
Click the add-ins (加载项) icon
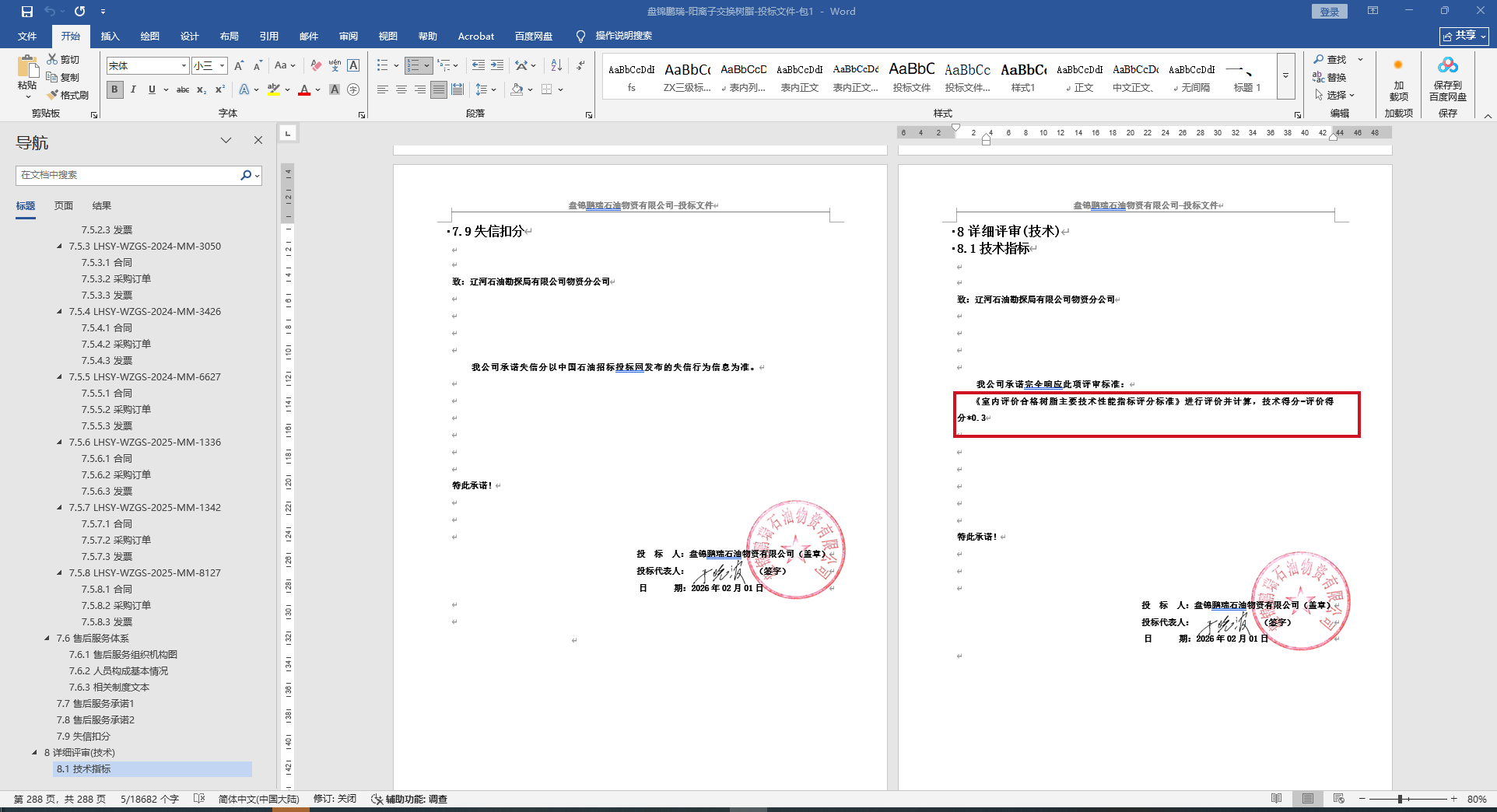point(1398,65)
